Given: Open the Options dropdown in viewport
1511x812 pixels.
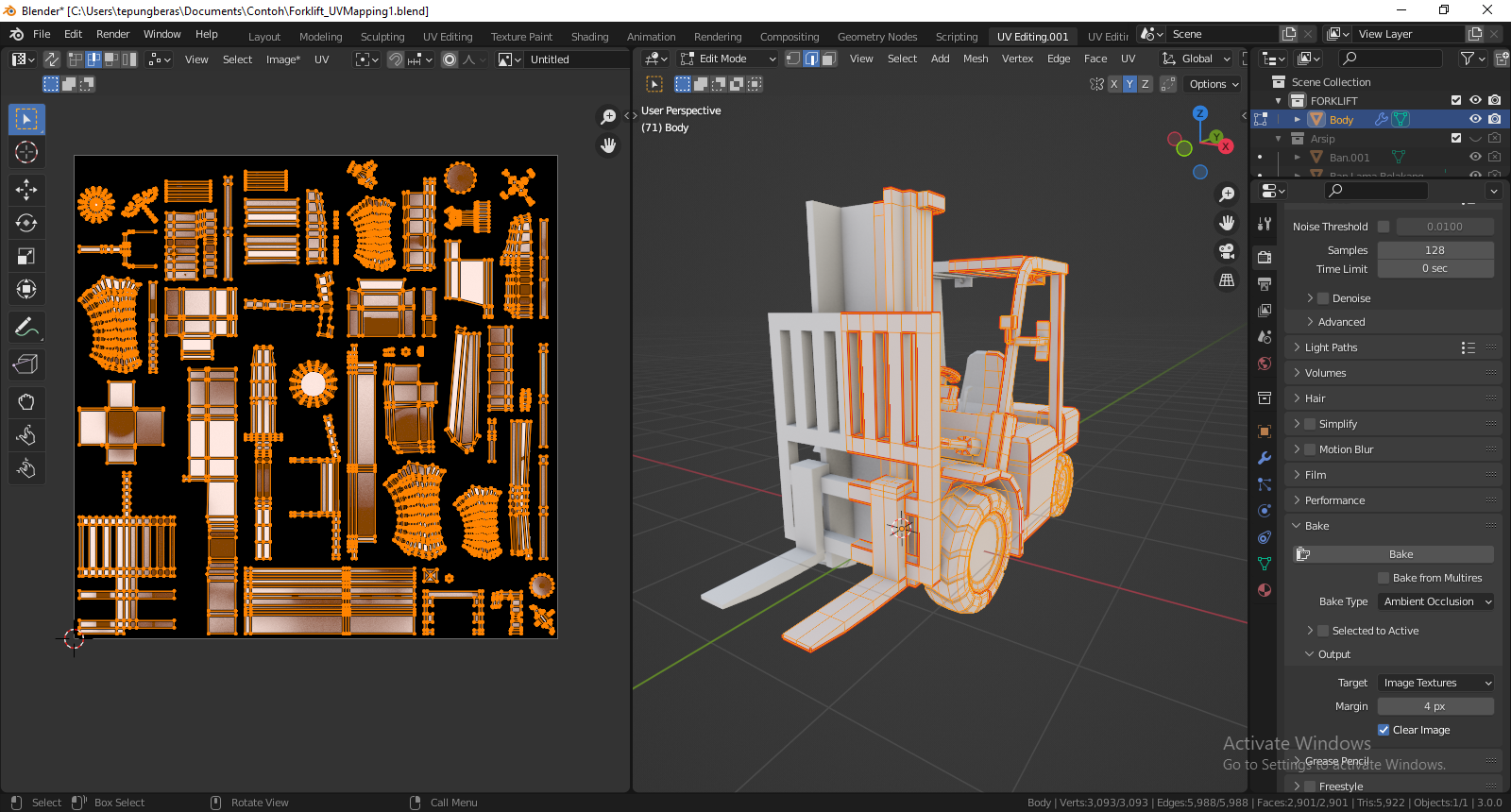Looking at the screenshot, I should click(x=1214, y=84).
